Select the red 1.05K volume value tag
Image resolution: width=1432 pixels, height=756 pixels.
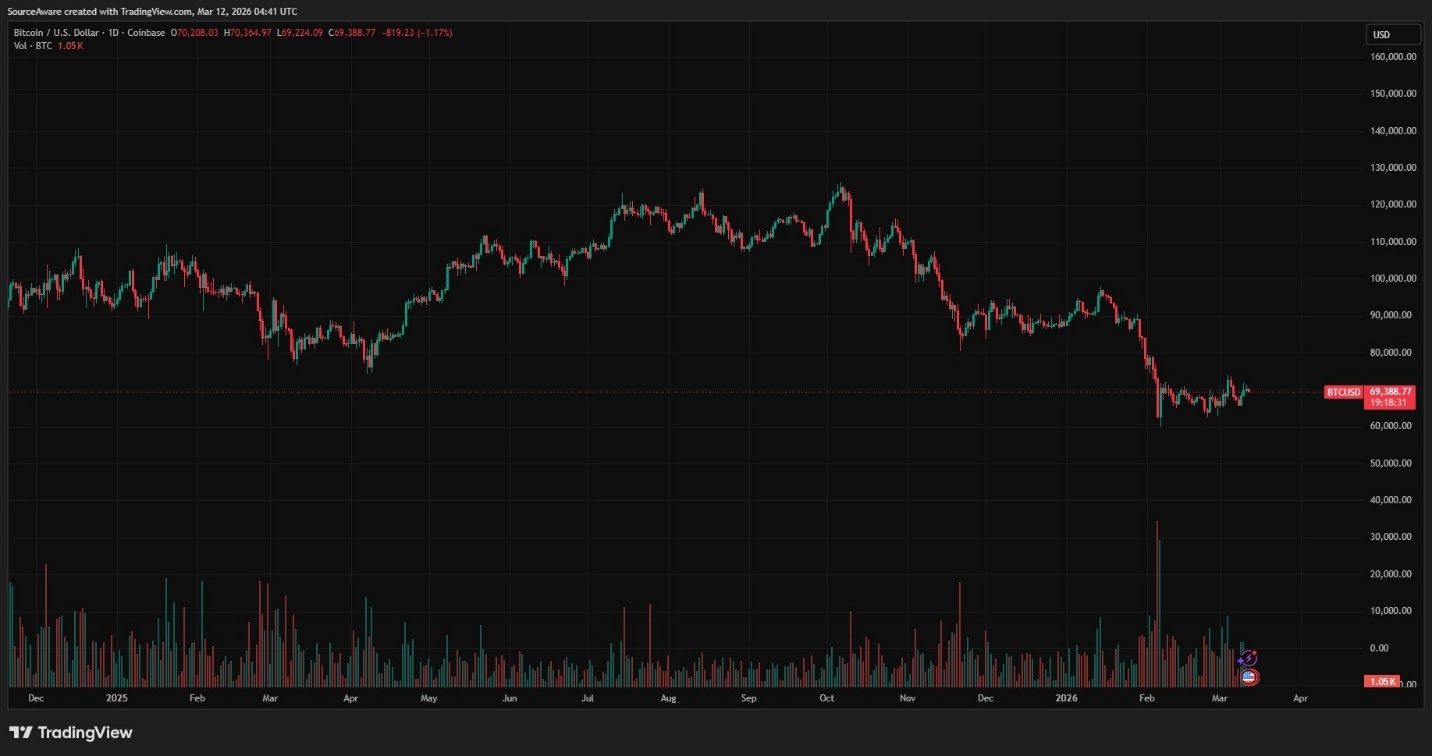point(1381,680)
